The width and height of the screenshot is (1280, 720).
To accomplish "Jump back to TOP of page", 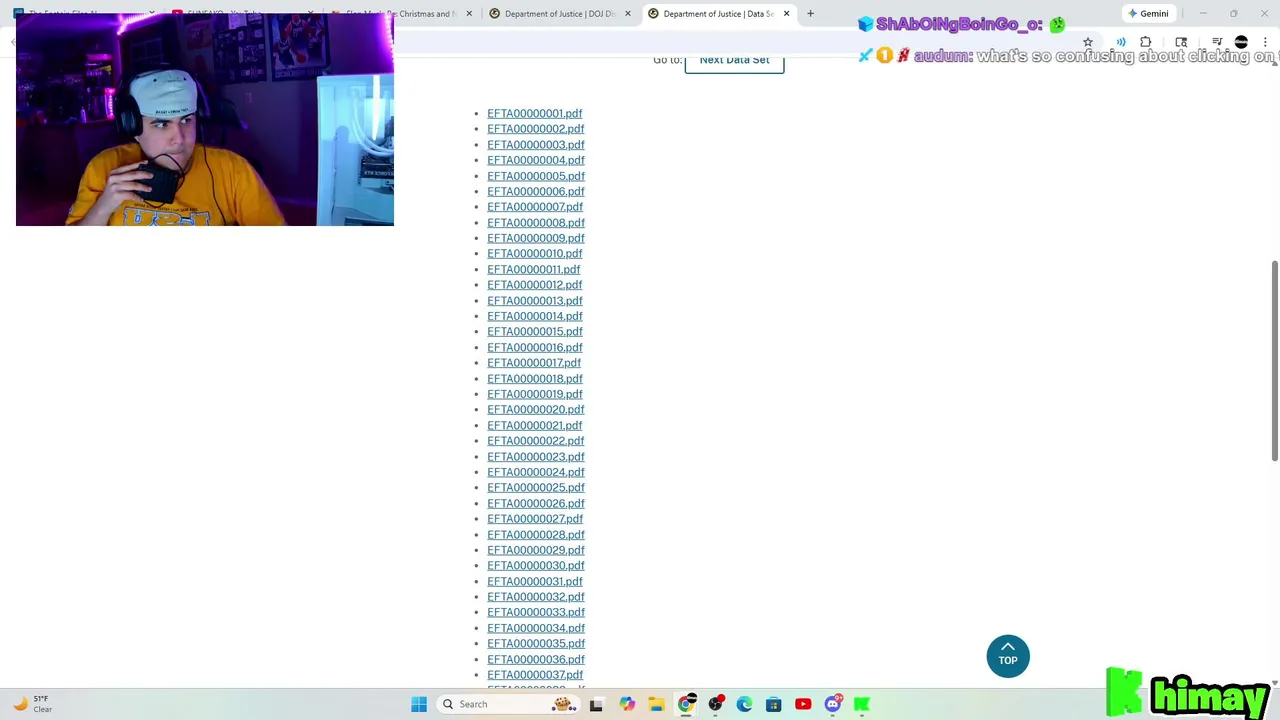I will pos(1008,656).
